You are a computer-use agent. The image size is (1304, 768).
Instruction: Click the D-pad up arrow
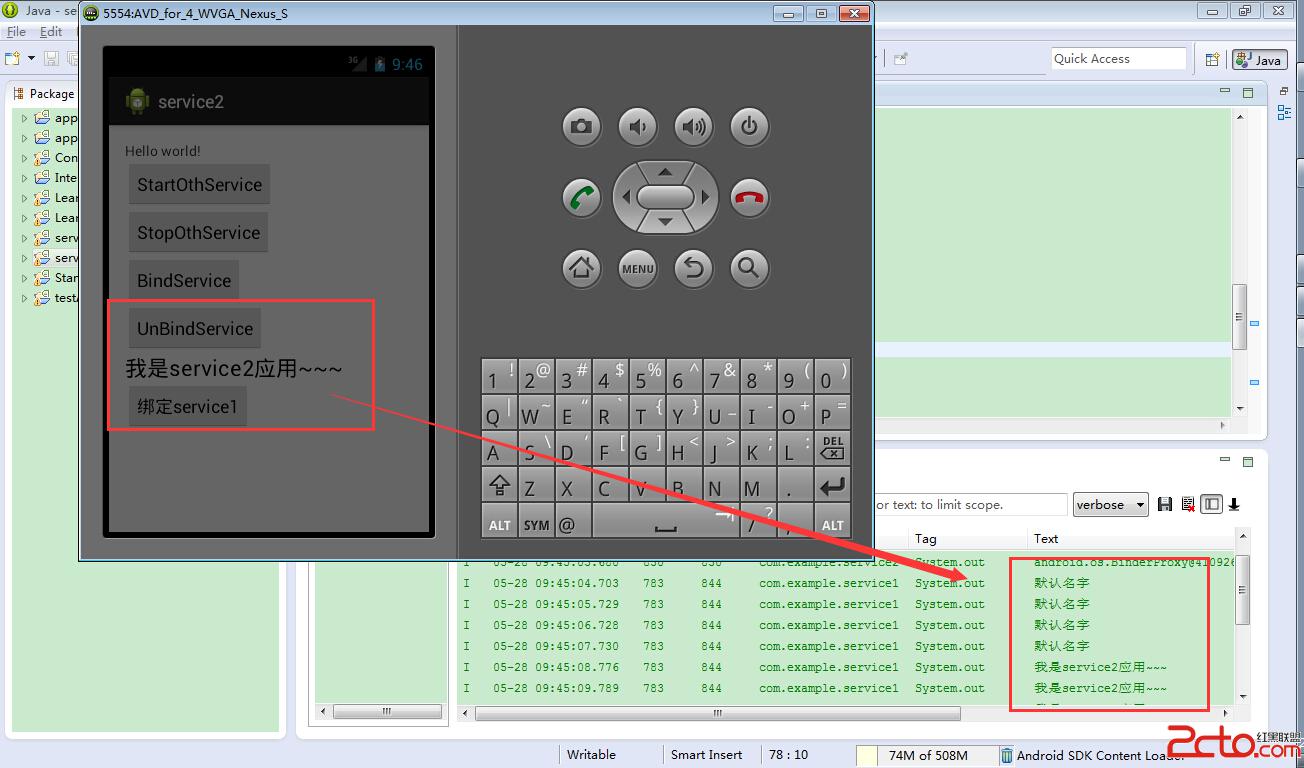(665, 172)
